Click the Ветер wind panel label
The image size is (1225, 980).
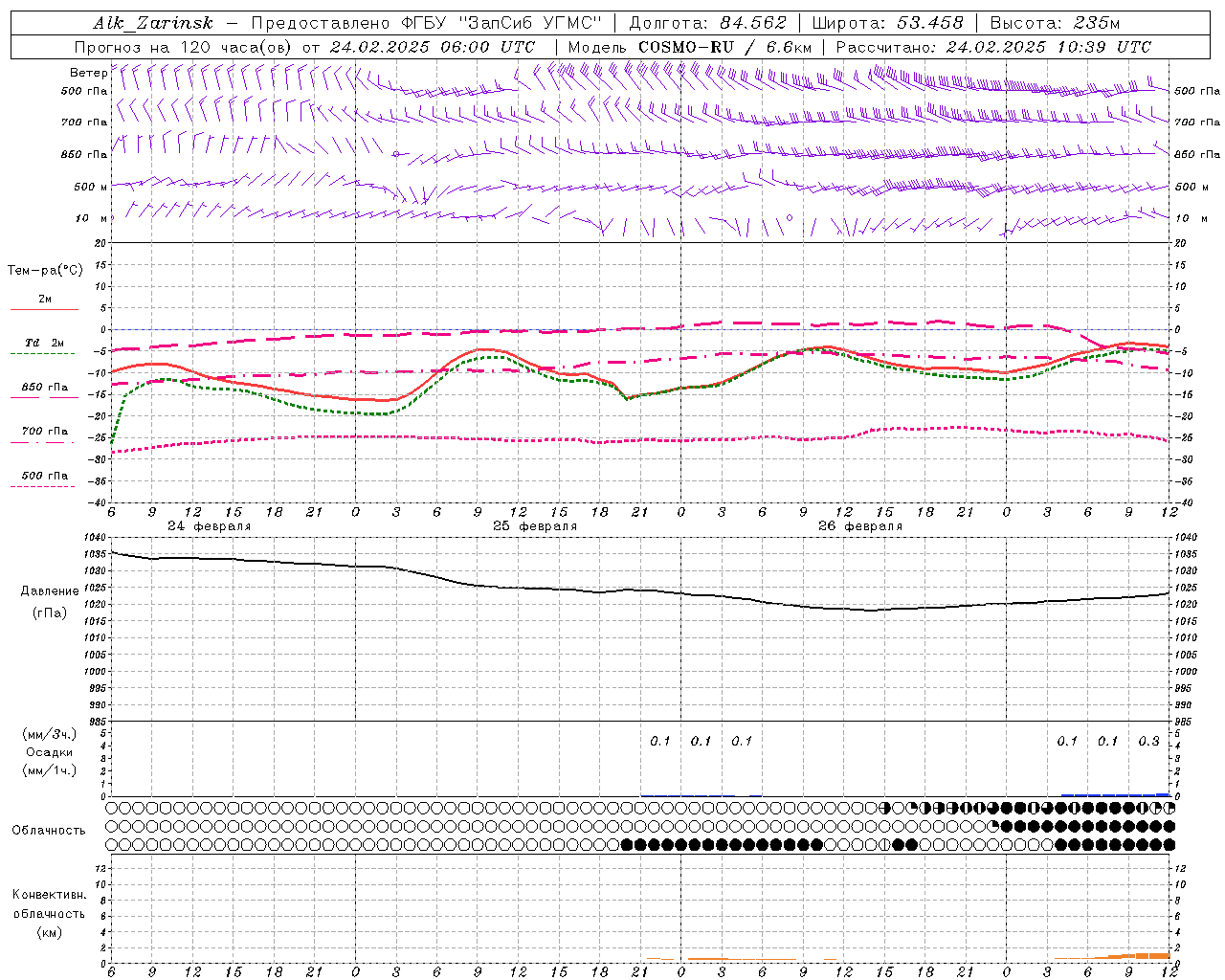tap(88, 73)
